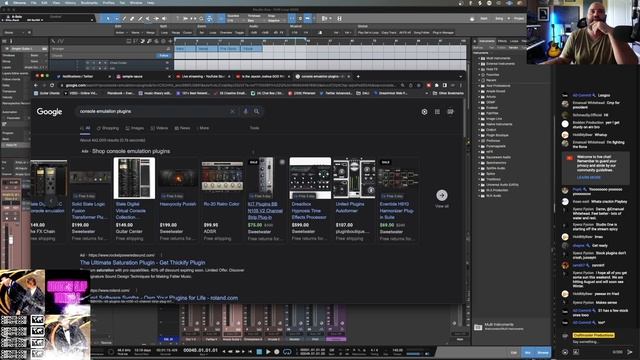Click the send arrow in live chat
The height and width of the screenshot is (360, 640).
coord(629,351)
